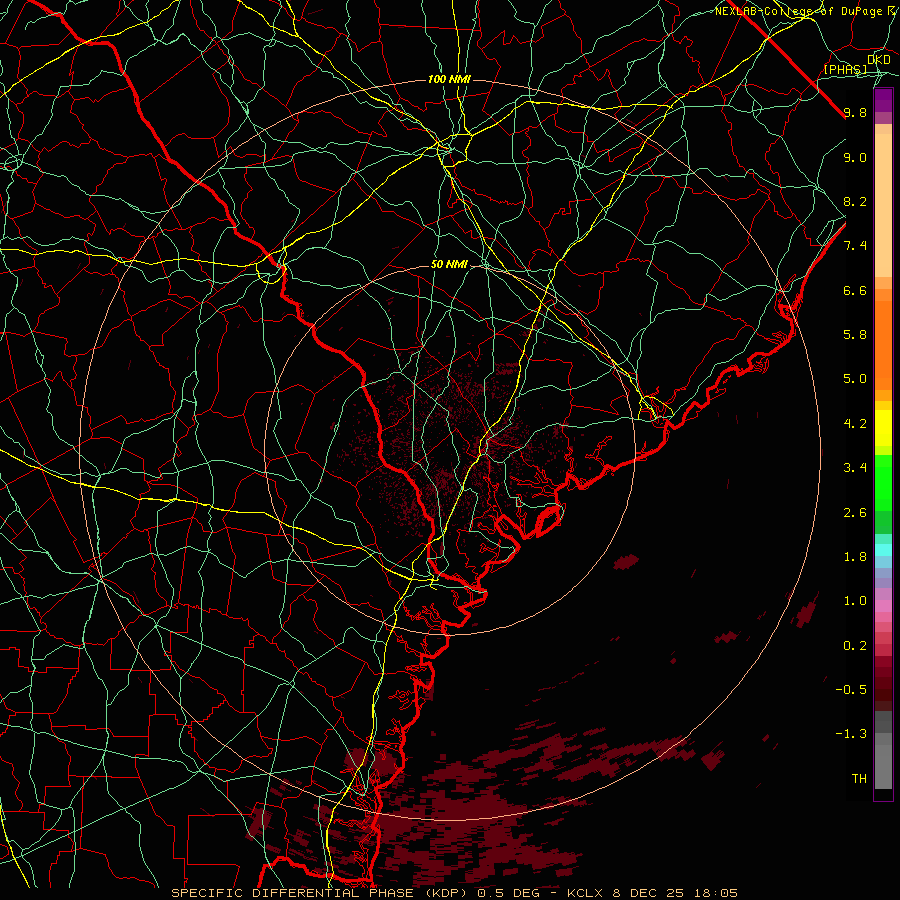Click the TH label on the scale

click(859, 779)
